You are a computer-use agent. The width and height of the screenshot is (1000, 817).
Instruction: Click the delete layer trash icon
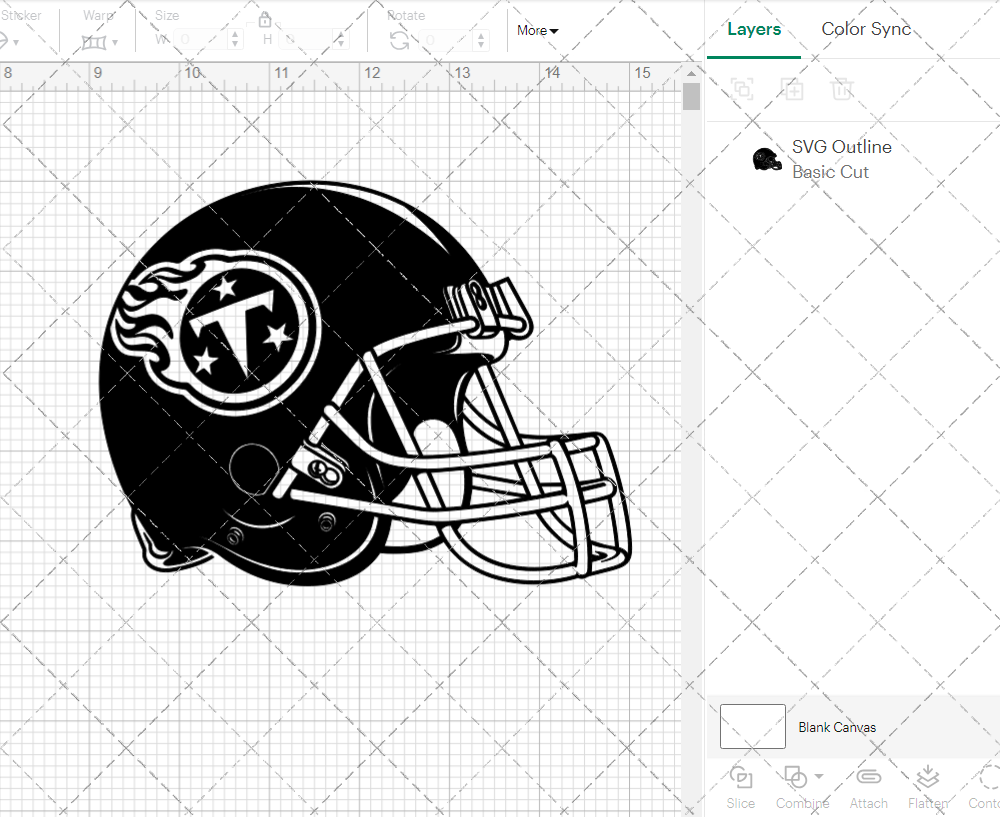(x=842, y=89)
